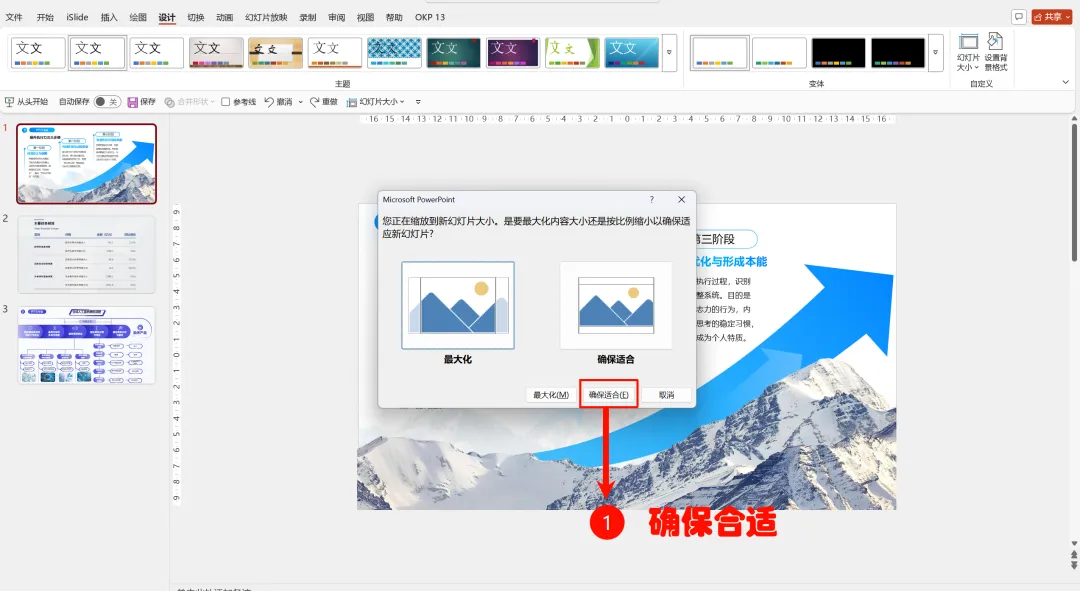Open the customize quick access toolbar arrow

(418, 102)
